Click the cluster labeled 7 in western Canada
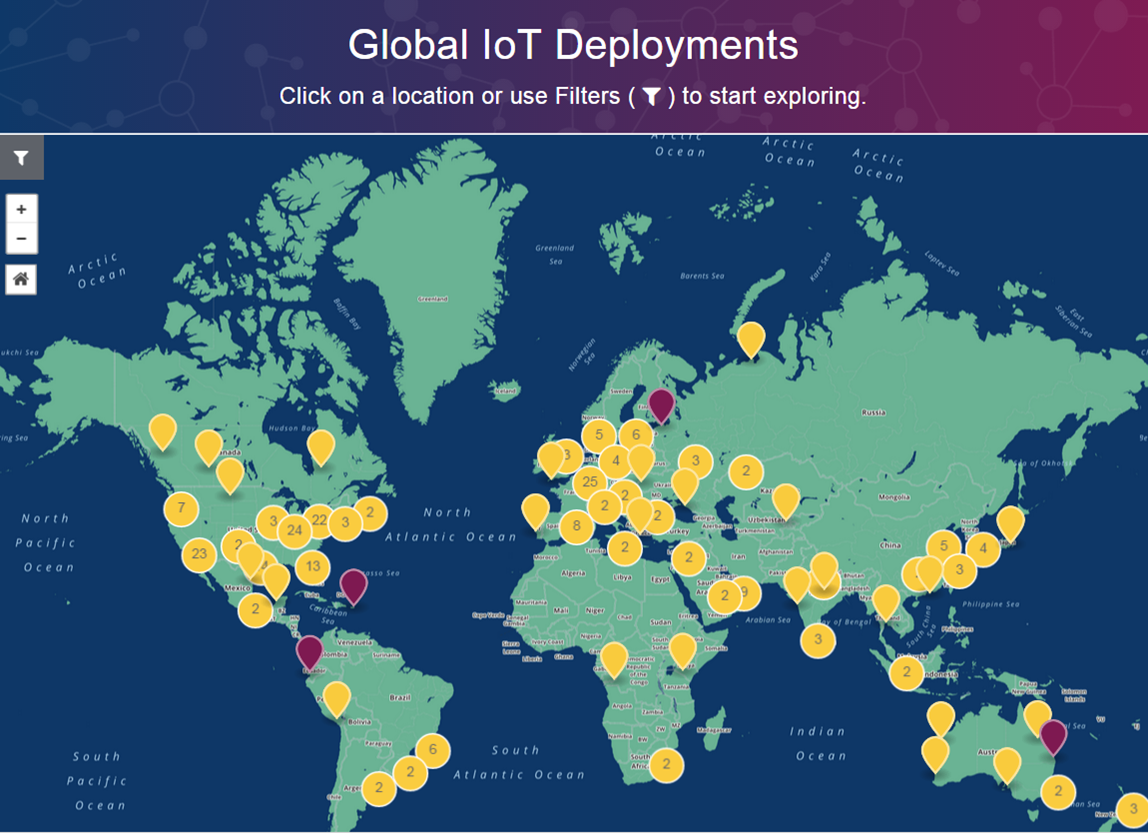Screen dimensions: 1148x833 tap(181, 507)
